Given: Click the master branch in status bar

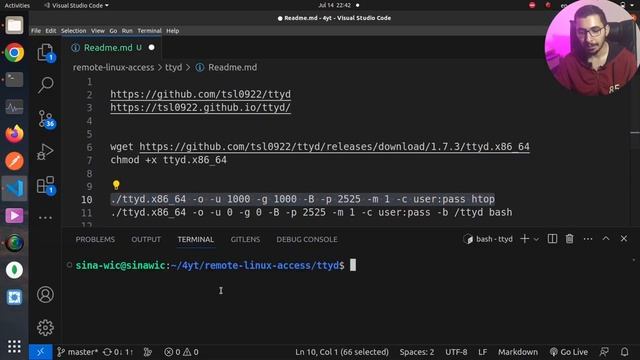Looking at the screenshot, I should [x=77, y=352].
